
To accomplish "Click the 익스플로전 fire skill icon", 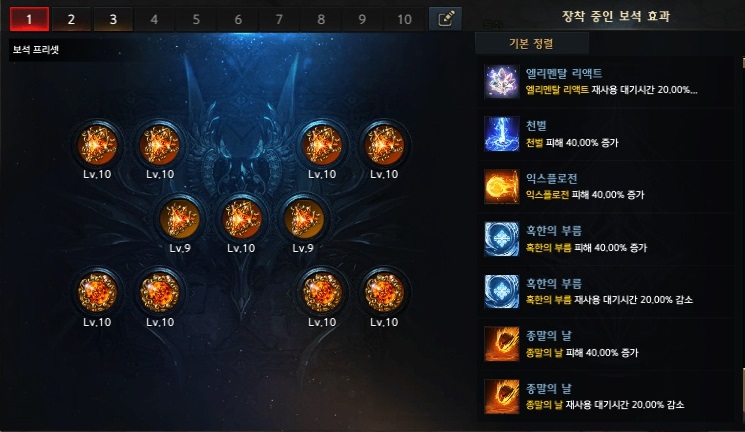I will coord(501,186).
